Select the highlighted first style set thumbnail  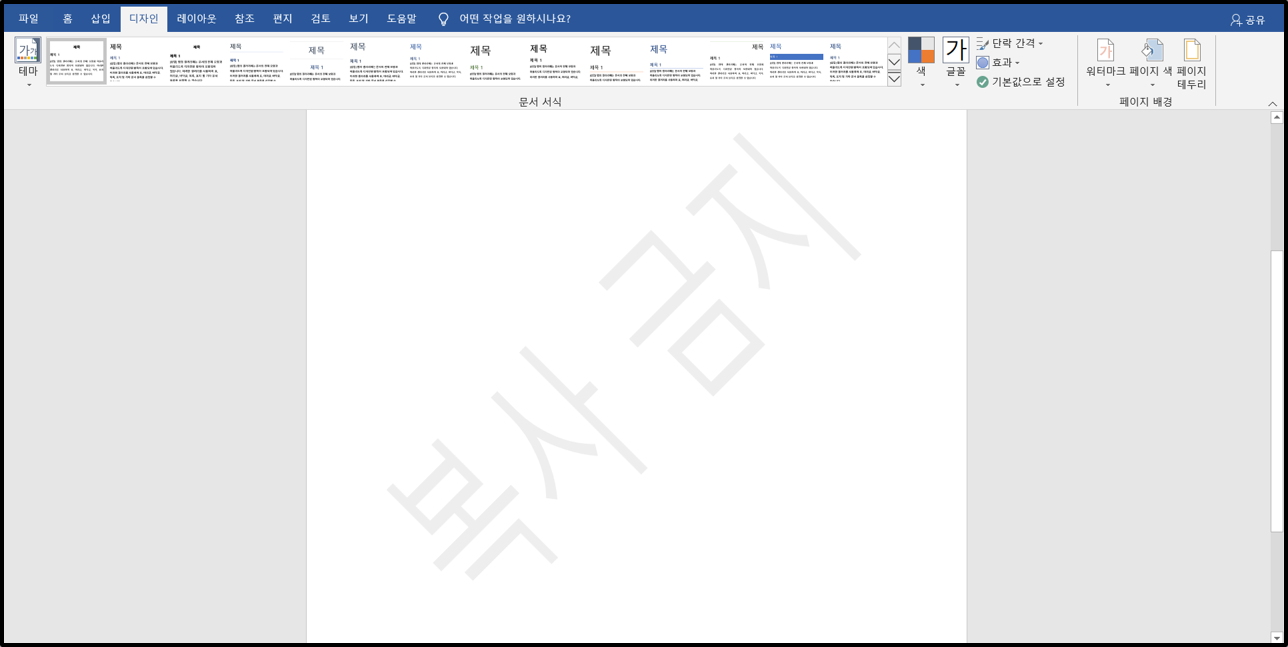pos(76,62)
